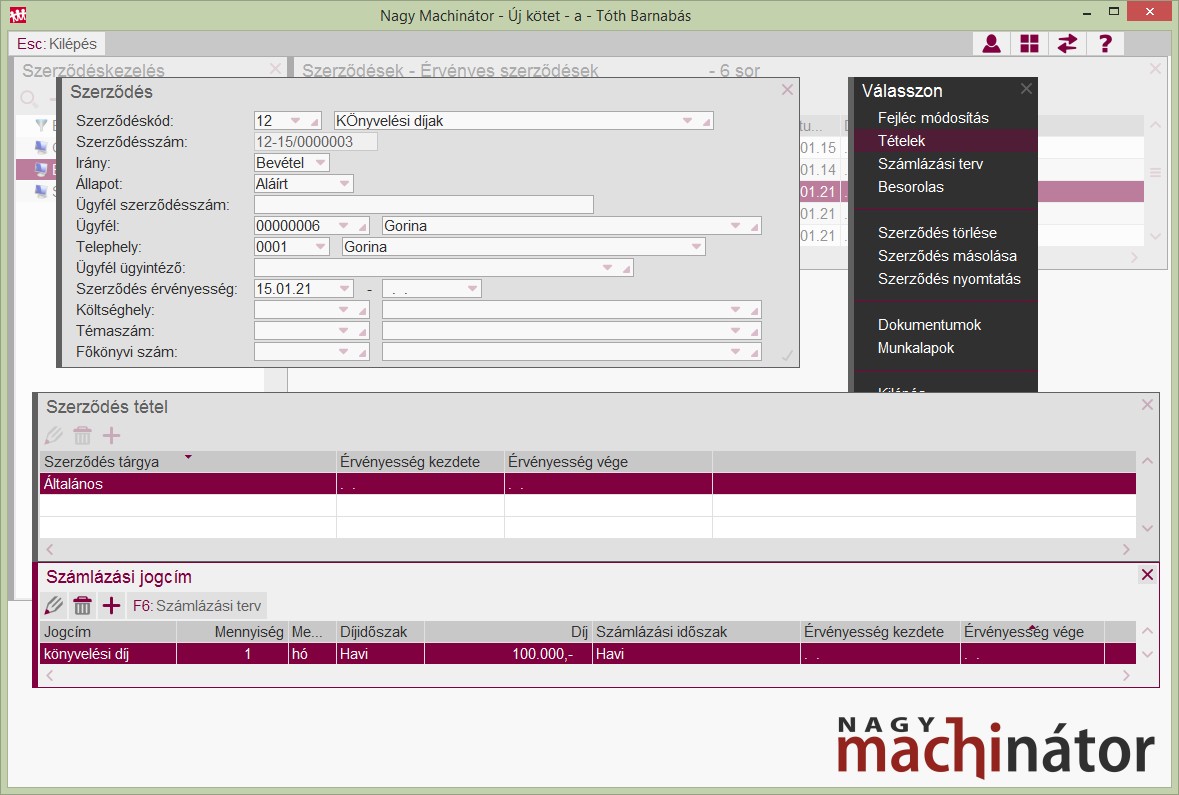Click the Jogcím column header

(108, 632)
